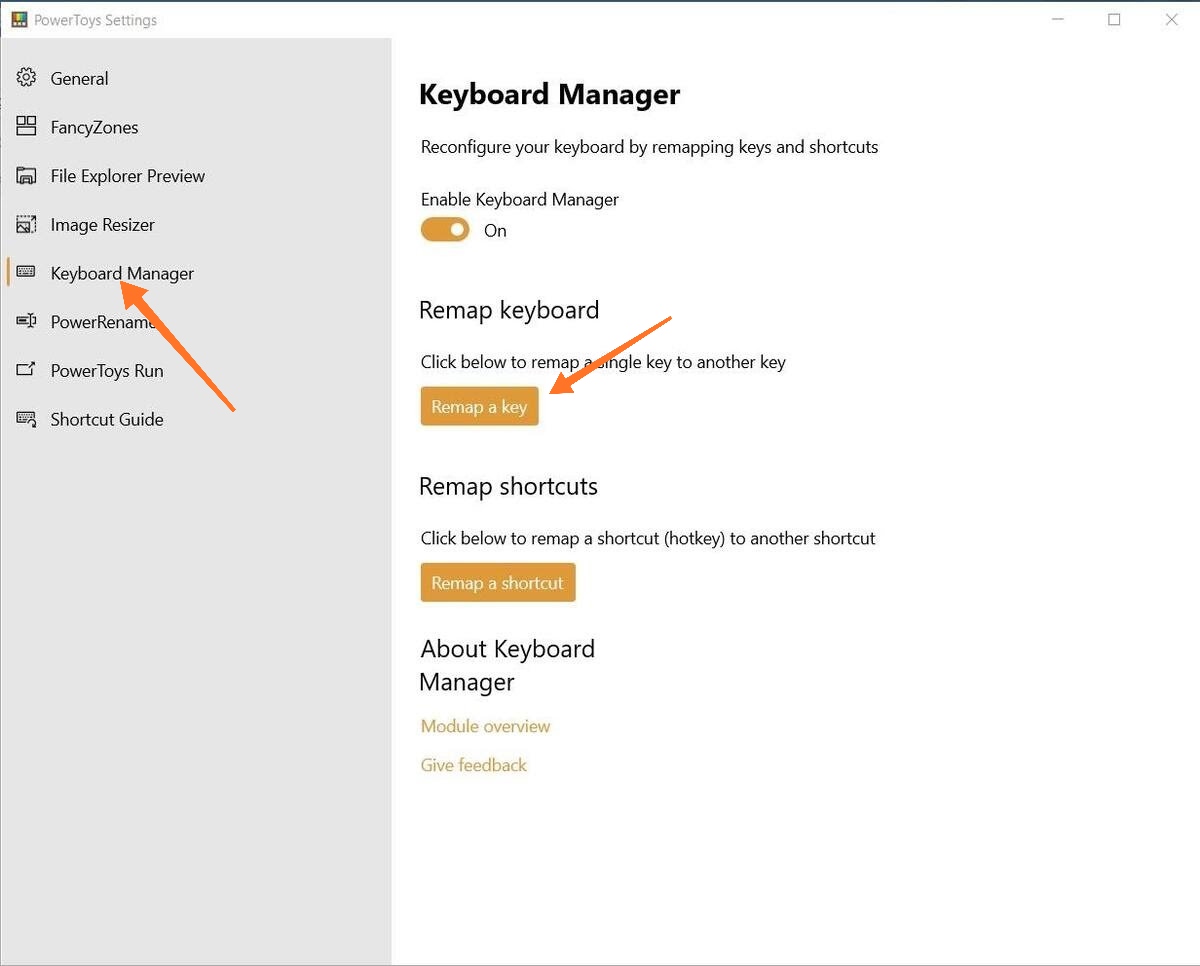Click the FancyZones layout icon
This screenshot has height=966, width=1200.
[x=27, y=127]
